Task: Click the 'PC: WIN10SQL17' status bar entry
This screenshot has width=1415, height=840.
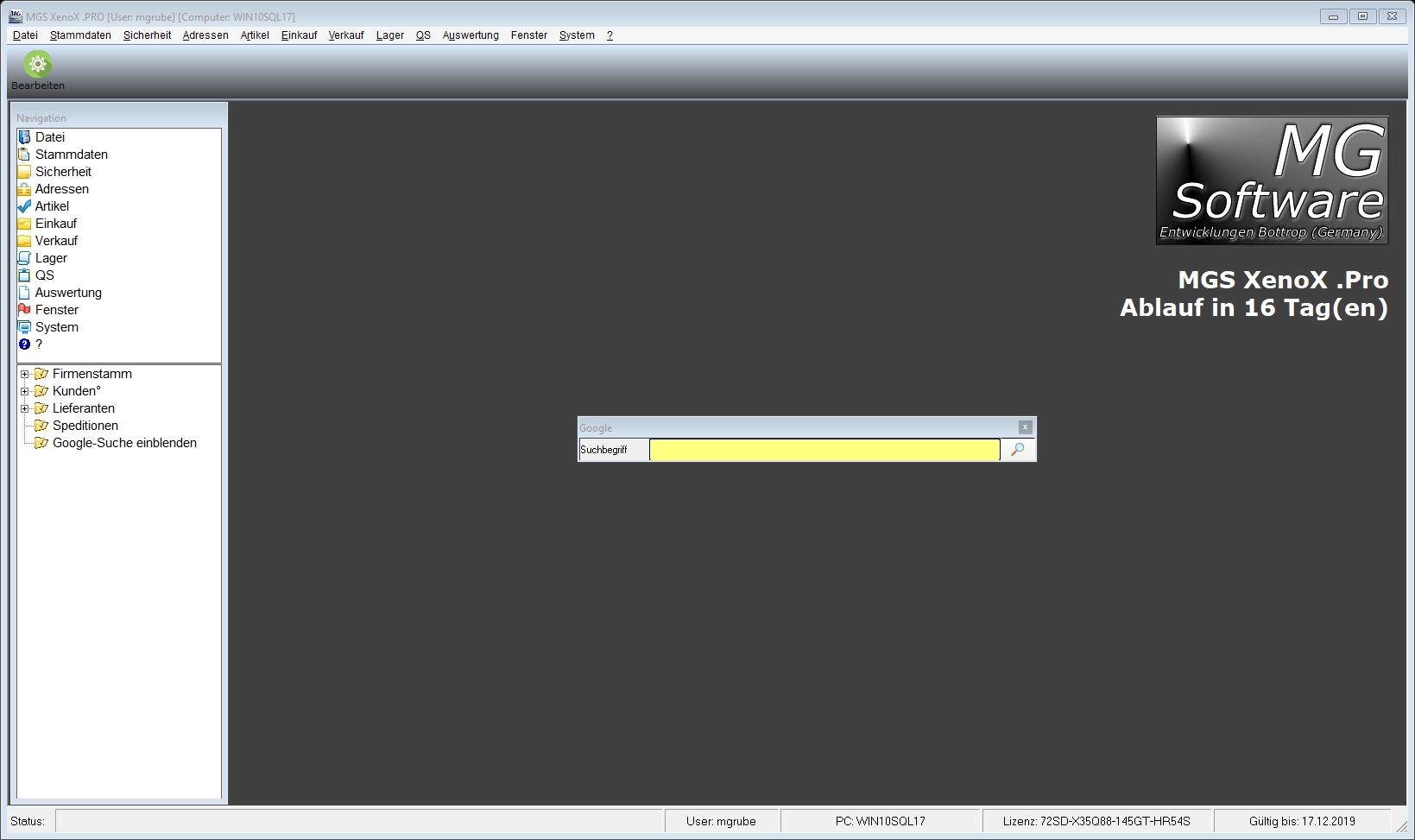Action: tap(881, 821)
